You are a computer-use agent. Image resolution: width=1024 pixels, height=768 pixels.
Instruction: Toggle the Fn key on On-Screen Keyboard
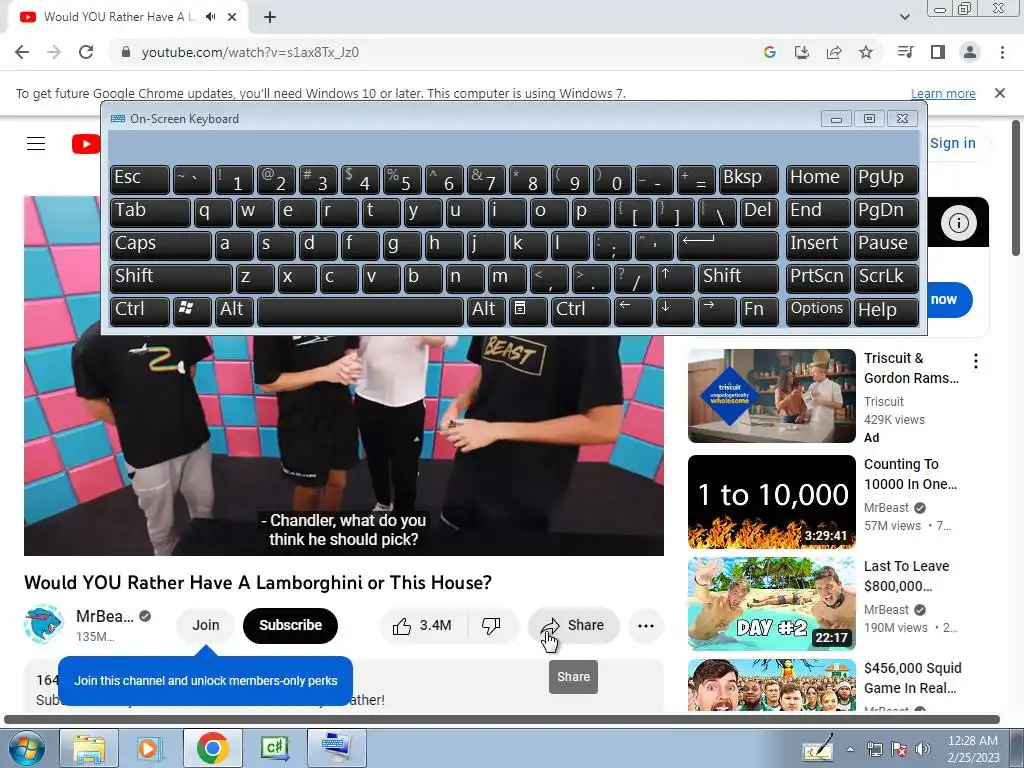(x=759, y=312)
